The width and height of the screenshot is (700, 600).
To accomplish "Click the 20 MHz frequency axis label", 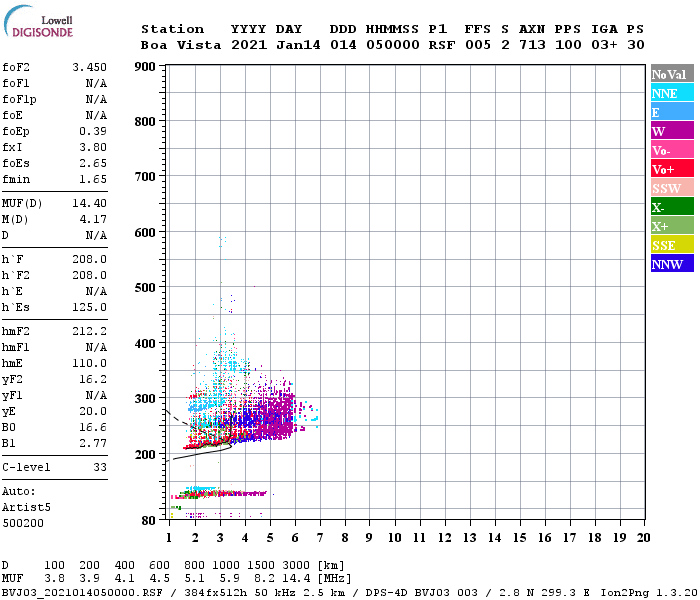I will click(643, 538).
